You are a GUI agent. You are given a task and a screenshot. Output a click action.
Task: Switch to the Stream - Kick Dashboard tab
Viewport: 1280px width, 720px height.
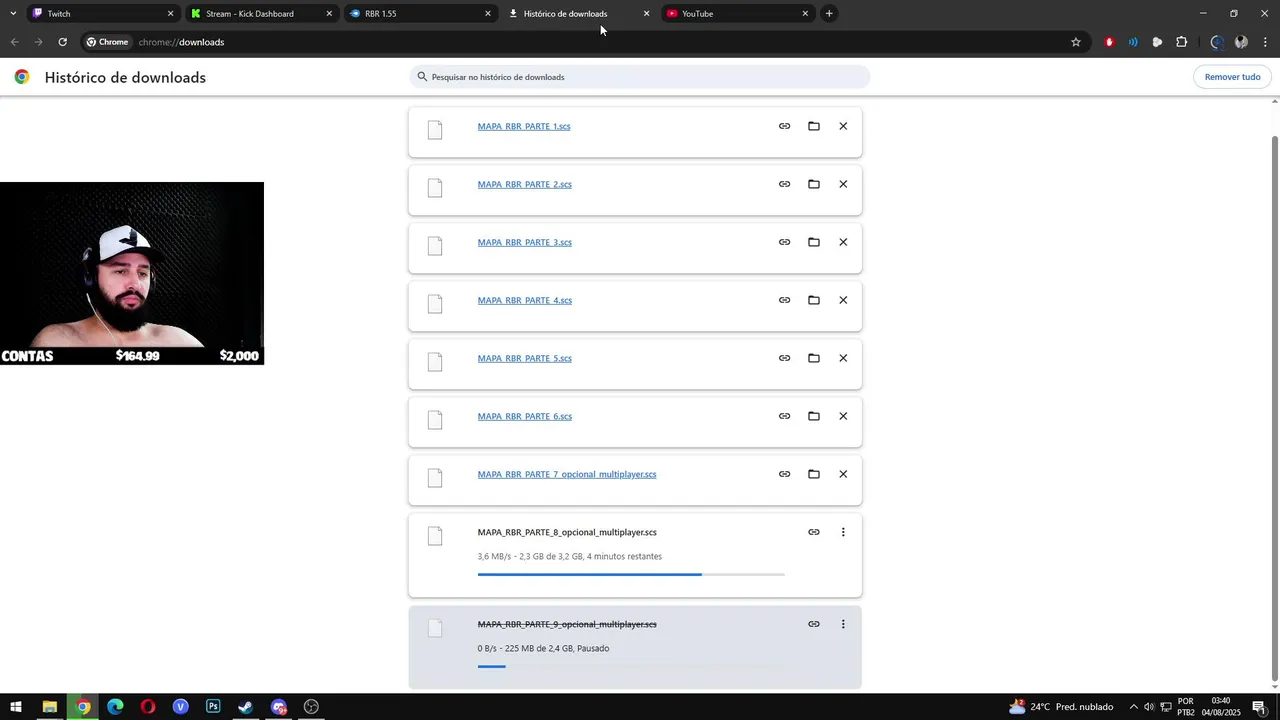[x=260, y=14]
